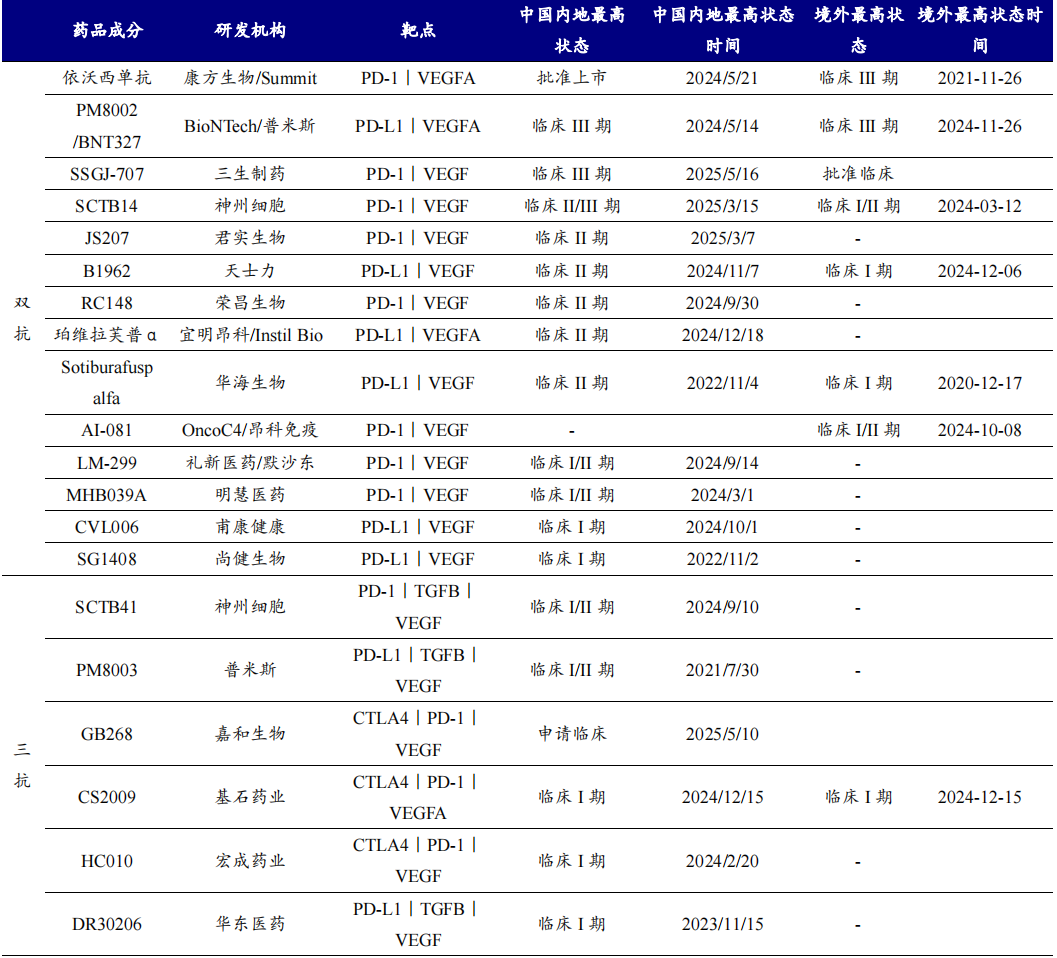Screen dimensions: 1057x958
Task: Click the OncoC4/昂科免疫 cell for AI-081
Action: pyautogui.click(x=249, y=430)
